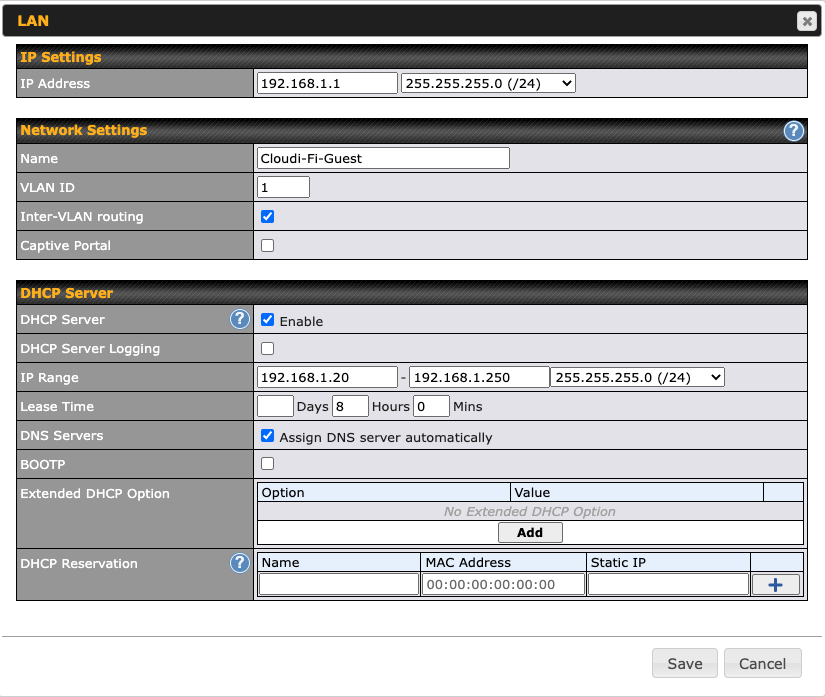The image size is (825, 697).
Task: Add an Extended DHCP Option
Action: pyautogui.click(x=530, y=532)
